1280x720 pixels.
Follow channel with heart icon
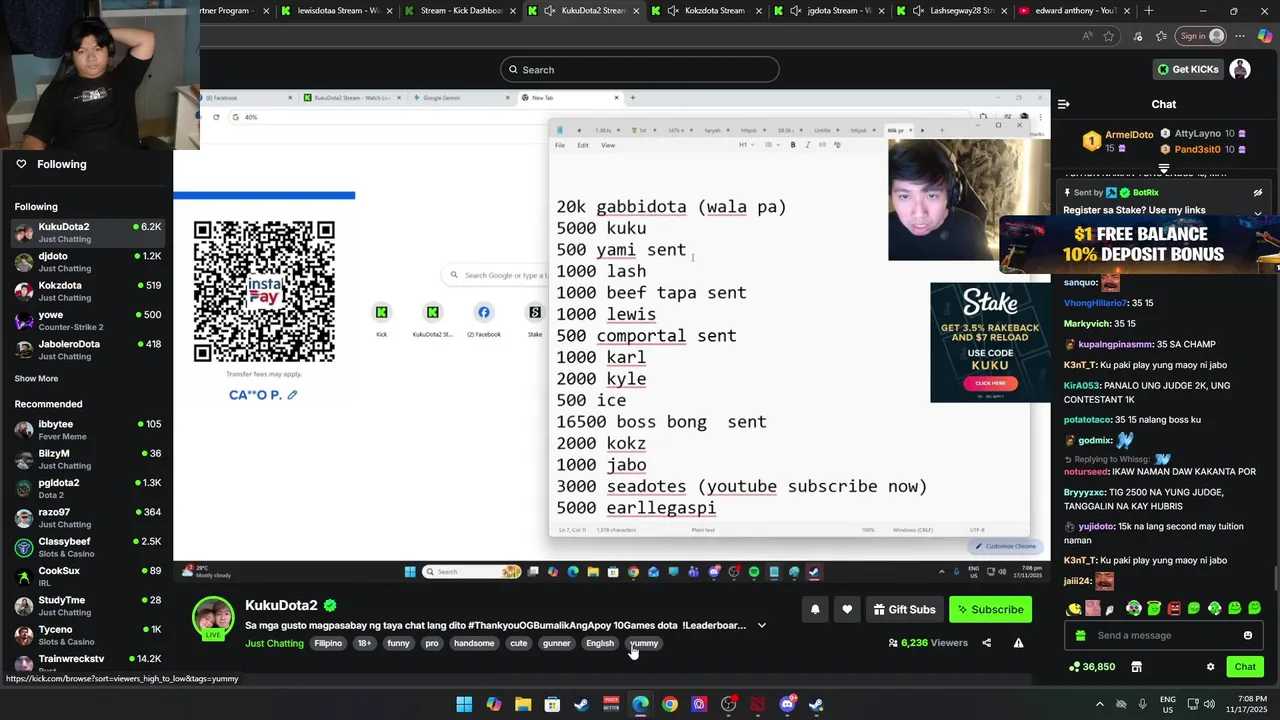click(847, 609)
